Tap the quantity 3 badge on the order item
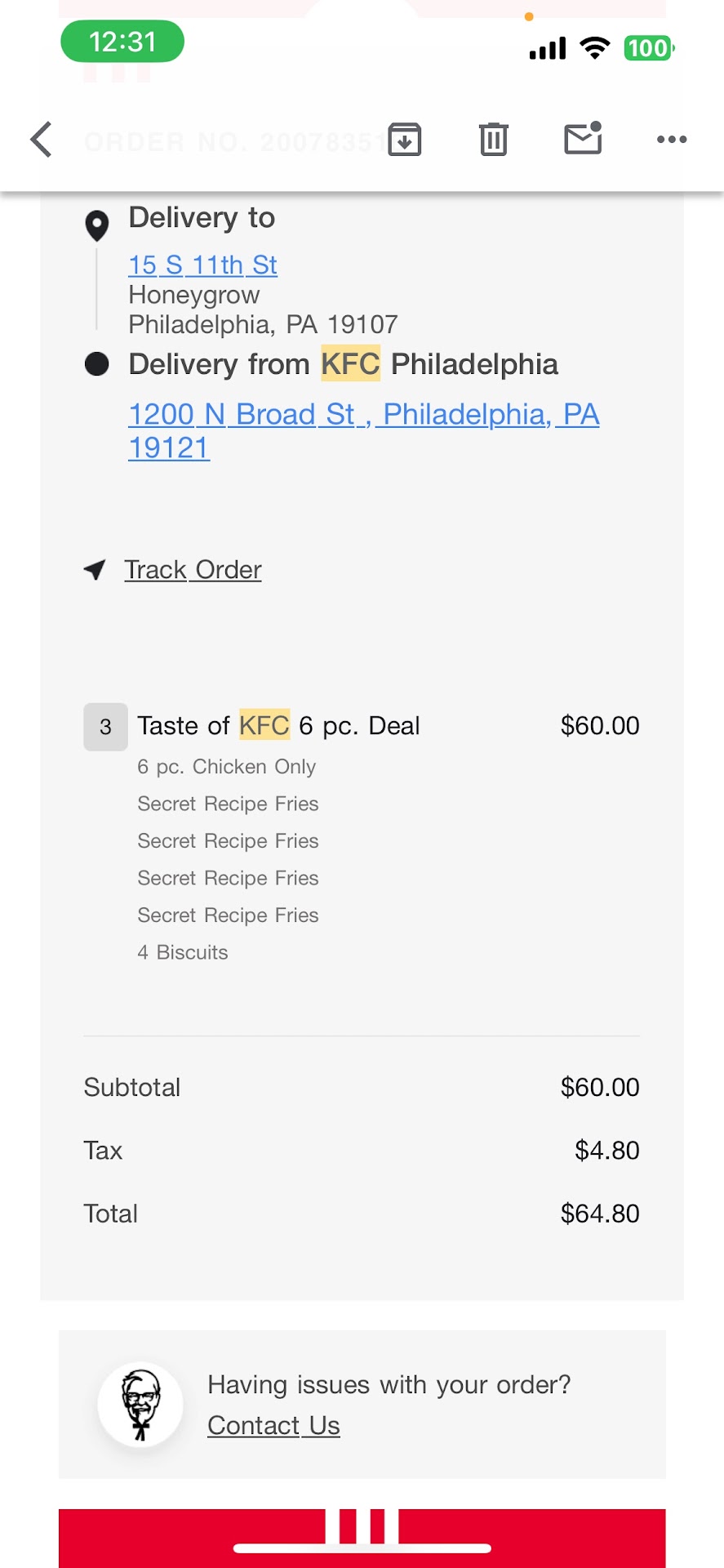Viewport: 724px width, 1568px height. coord(105,727)
